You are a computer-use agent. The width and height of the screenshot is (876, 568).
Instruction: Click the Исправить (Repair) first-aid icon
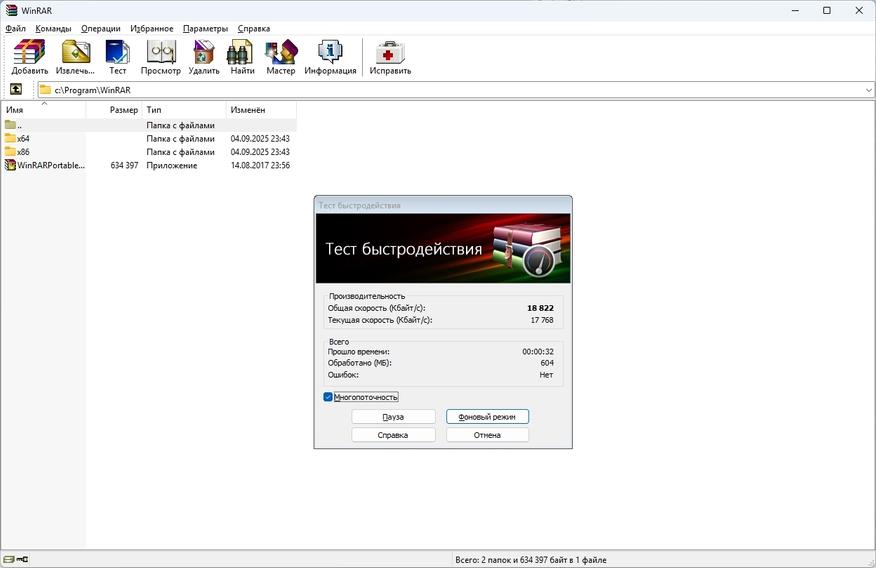point(390,56)
